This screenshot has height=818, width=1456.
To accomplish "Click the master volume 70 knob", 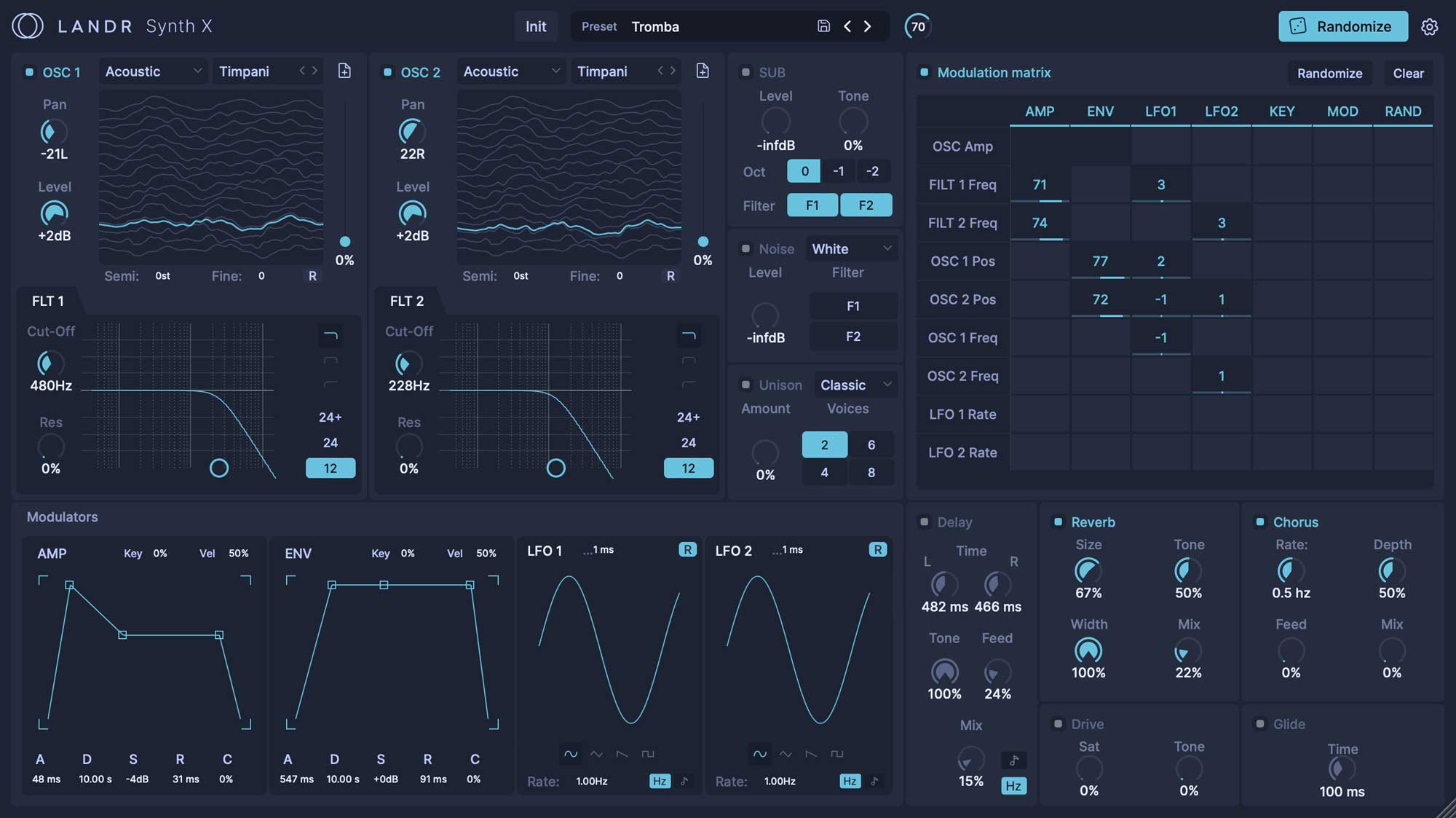I will (x=918, y=26).
